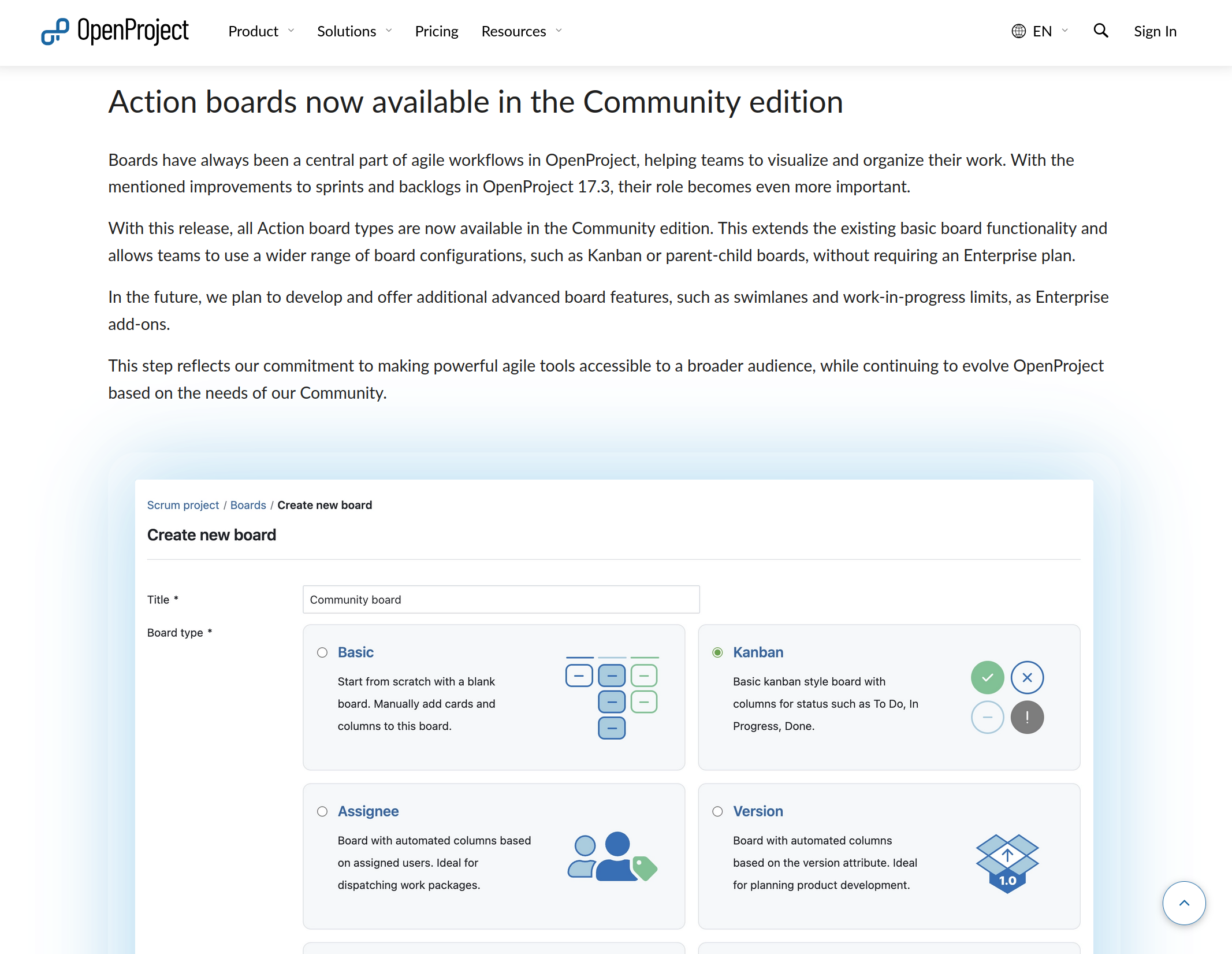Open the Solutions navigation menu
The width and height of the screenshot is (1232, 954).
347,31
